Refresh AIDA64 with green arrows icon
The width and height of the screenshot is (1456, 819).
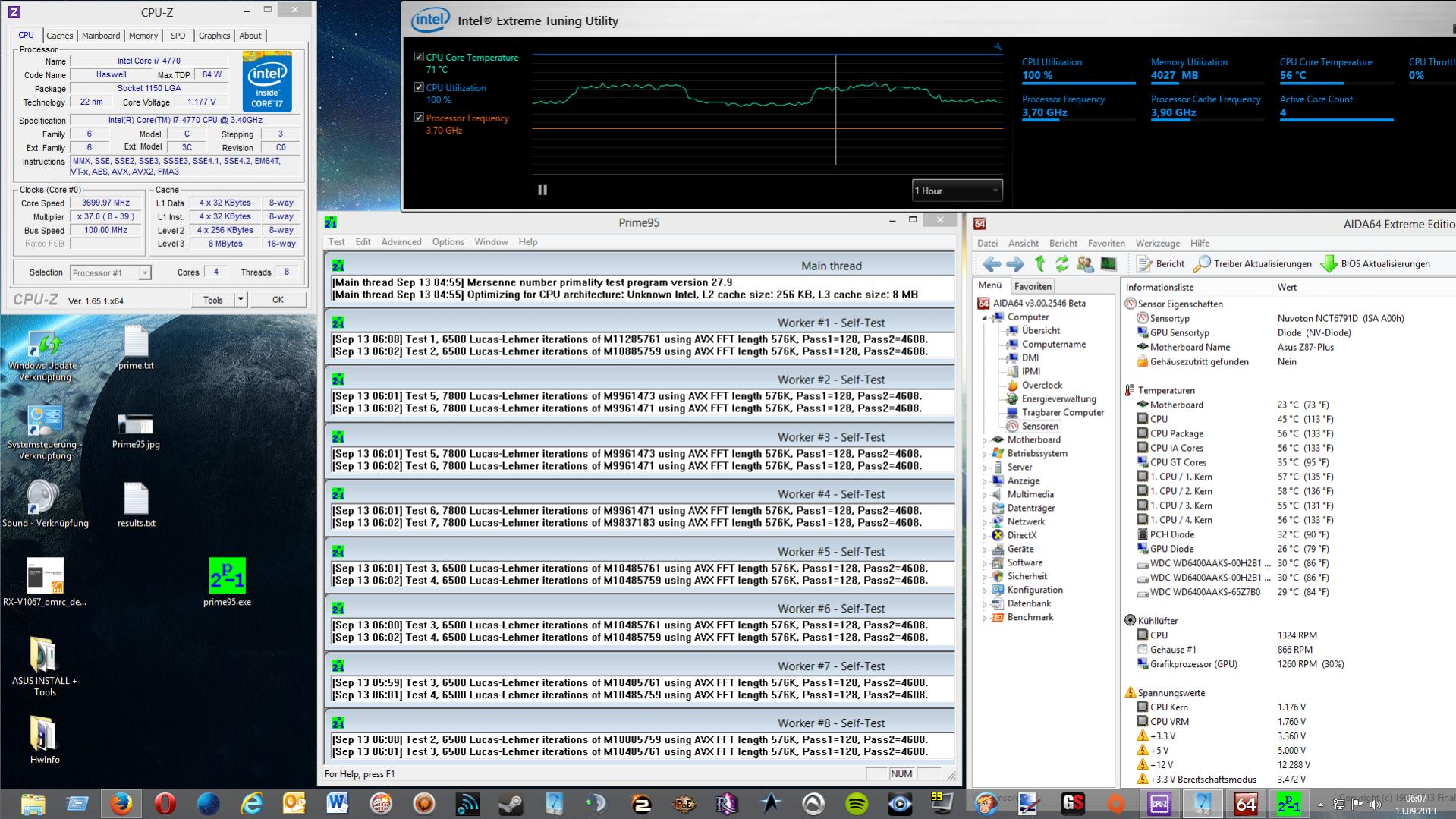click(x=1062, y=264)
